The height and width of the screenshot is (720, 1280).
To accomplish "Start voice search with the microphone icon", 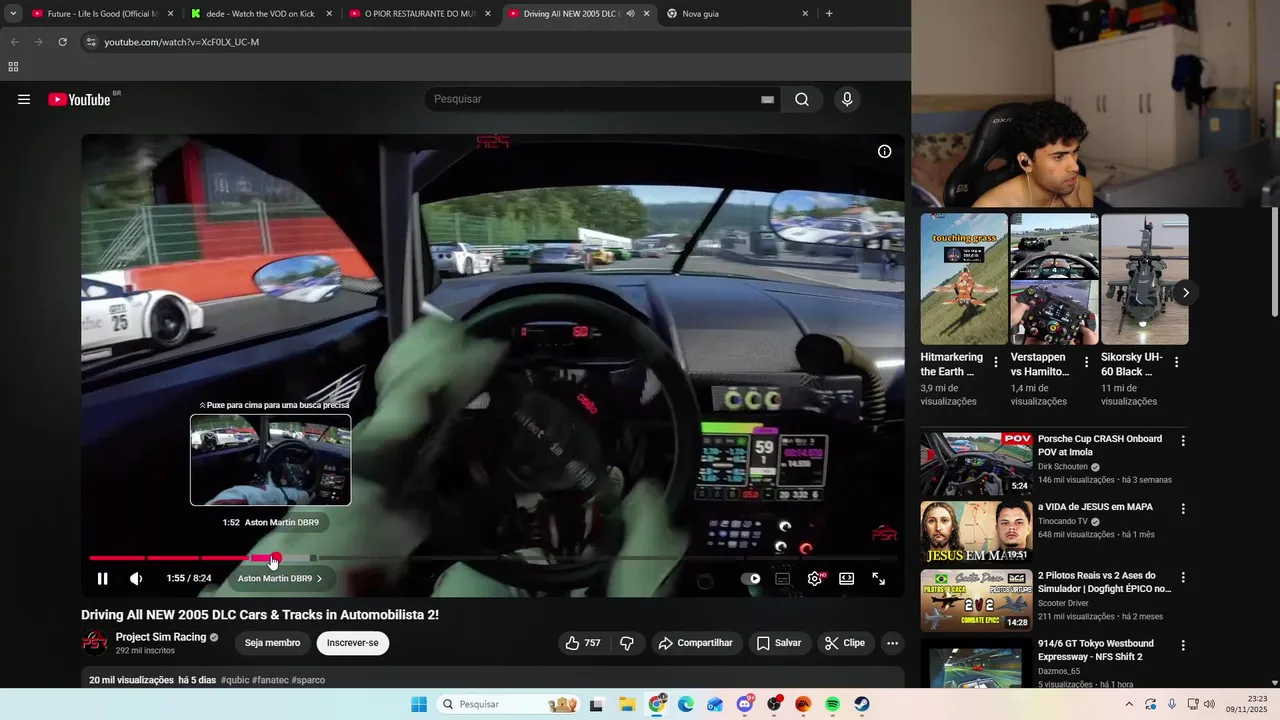I will 847,99.
